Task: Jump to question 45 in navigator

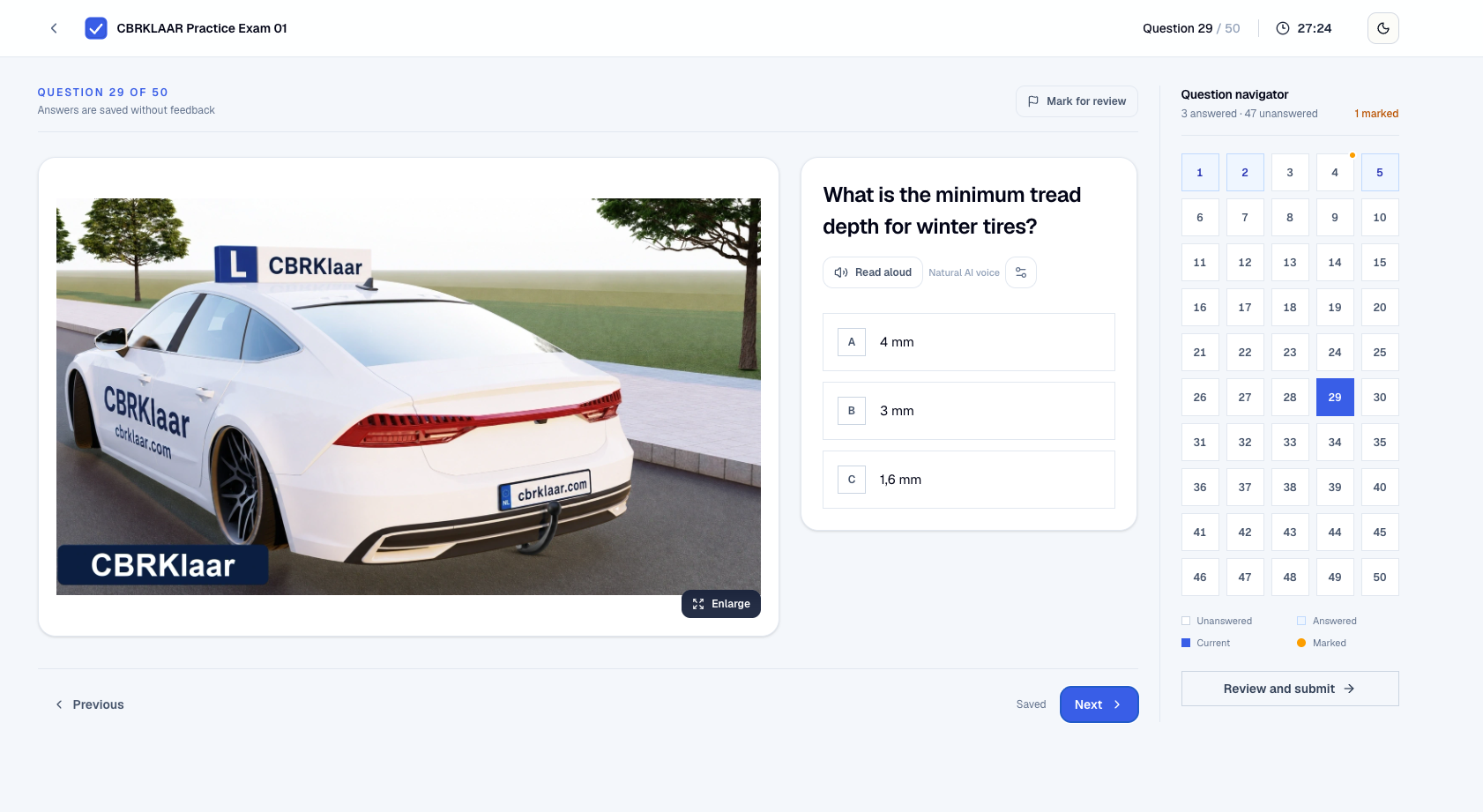Action: (1380, 533)
